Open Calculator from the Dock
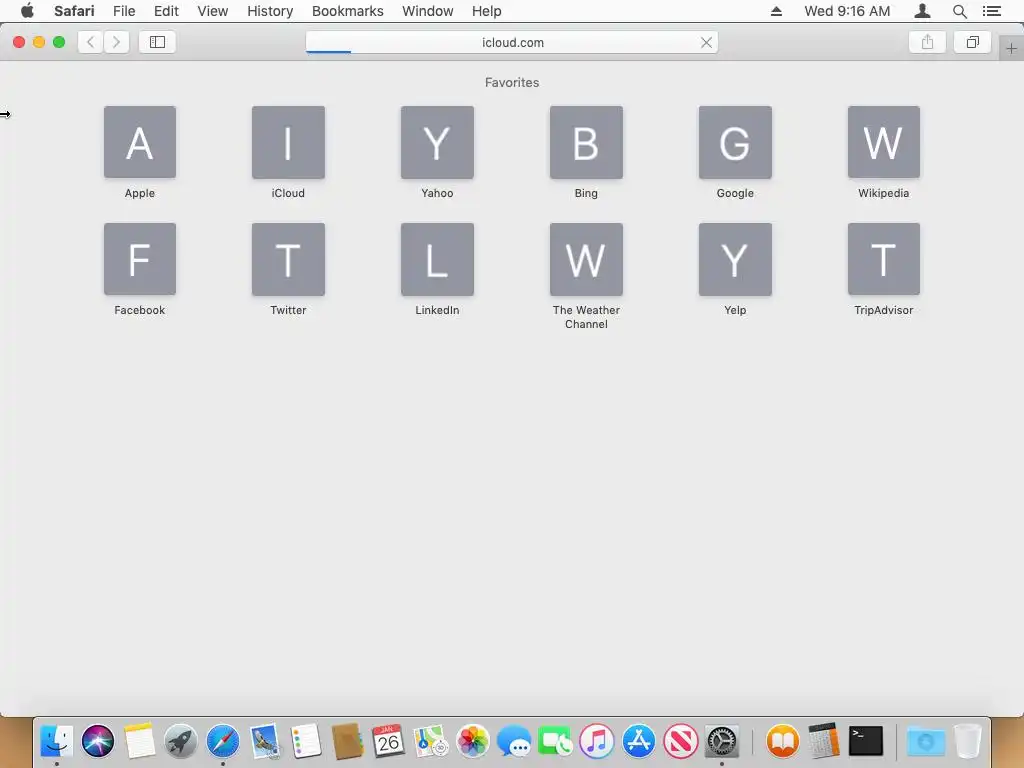This screenshot has width=1024, height=768. point(824,741)
